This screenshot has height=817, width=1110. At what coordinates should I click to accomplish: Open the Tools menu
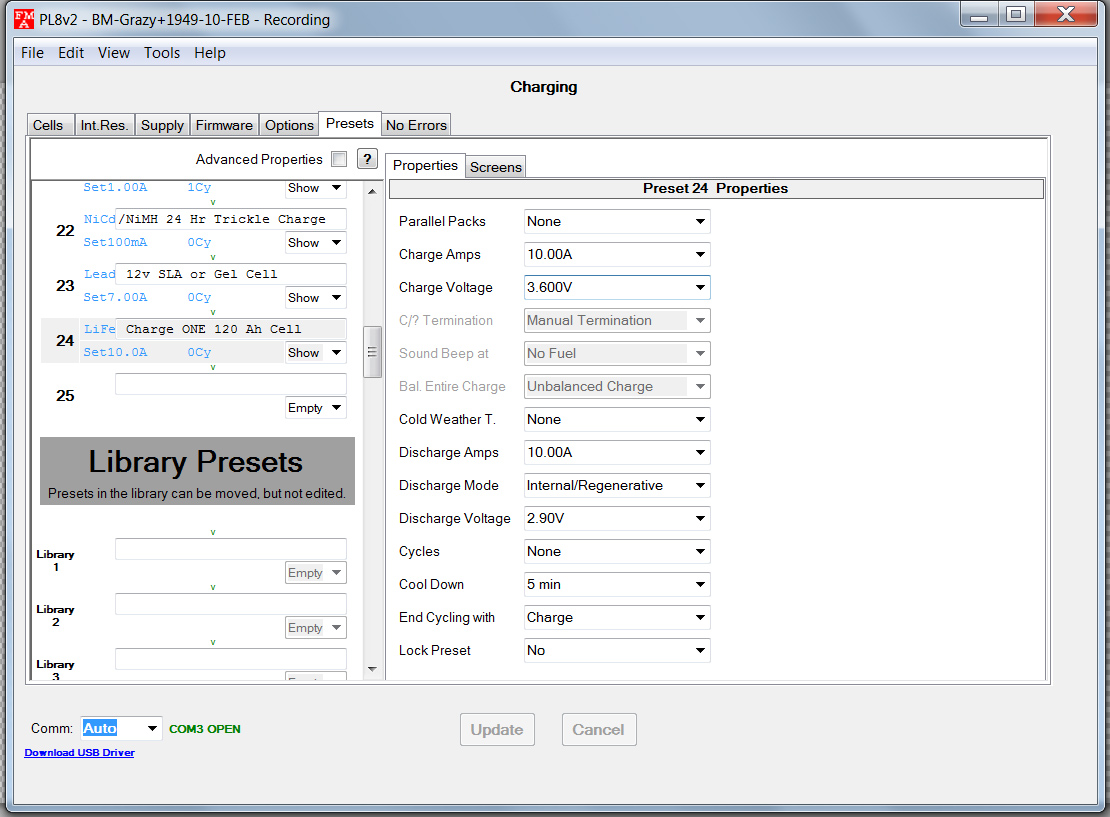(x=162, y=53)
